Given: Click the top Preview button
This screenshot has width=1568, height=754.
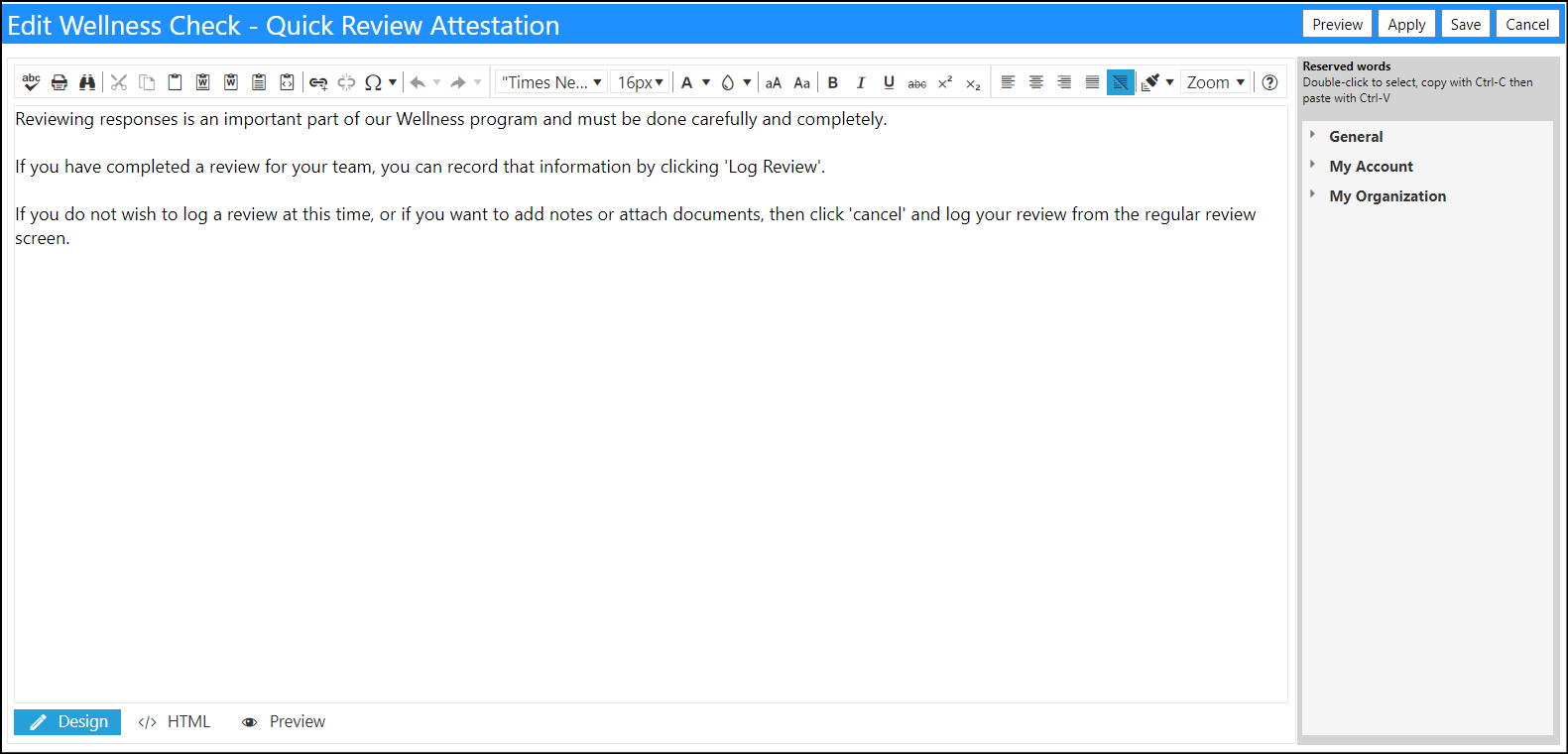Looking at the screenshot, I should point(1337,25).
